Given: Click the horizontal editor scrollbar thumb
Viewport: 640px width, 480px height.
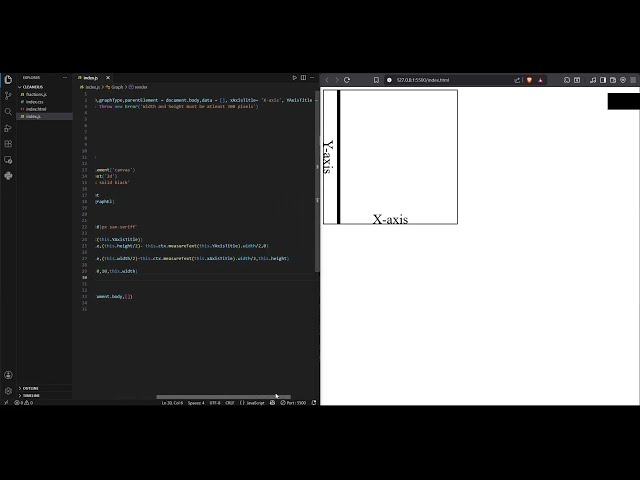Looking at the screenshot, I should pos(223,397).
